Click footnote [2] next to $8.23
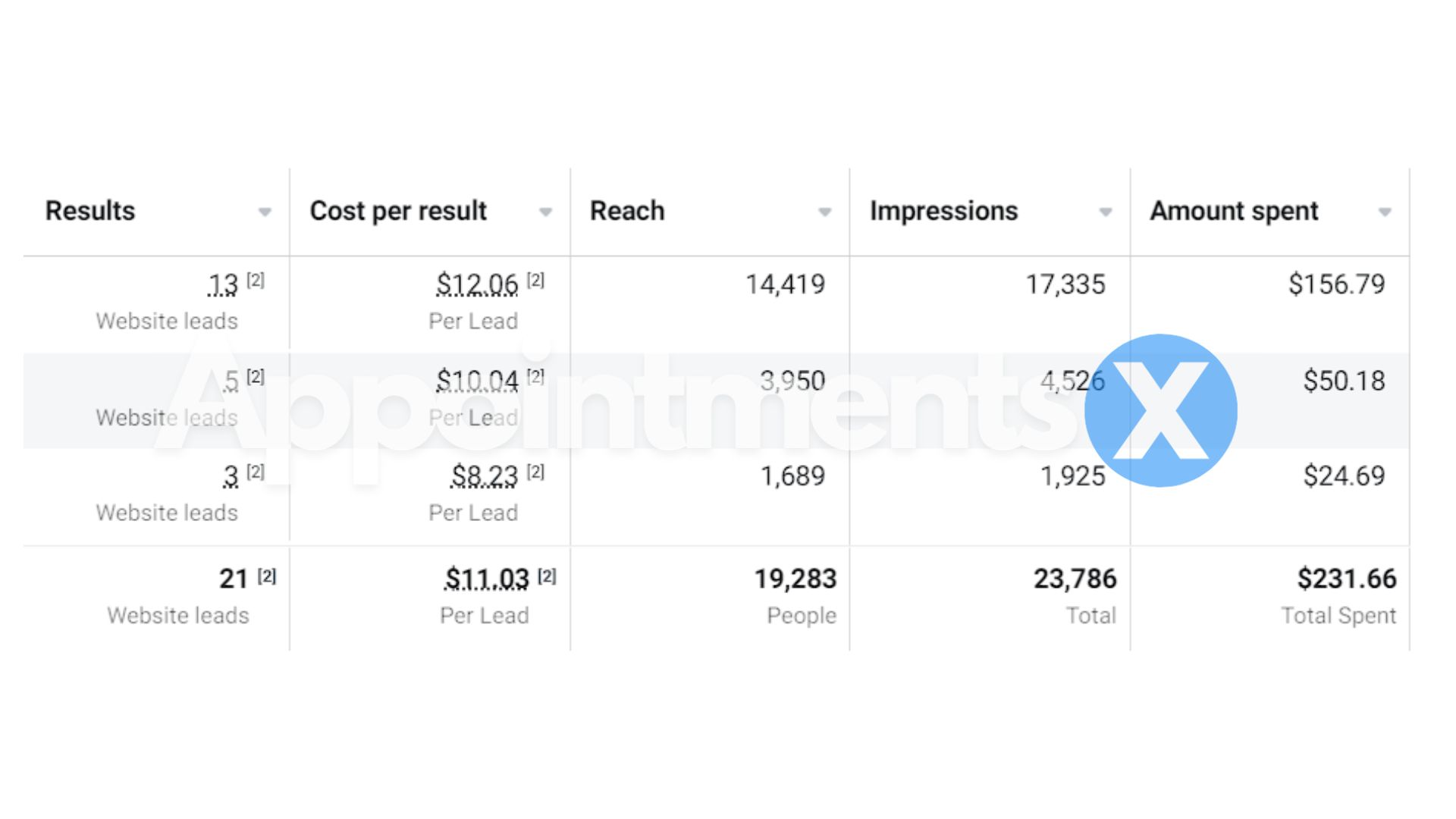Image resolution: width=1456 pixels, height=819 pixels. (x=535, y=472)
